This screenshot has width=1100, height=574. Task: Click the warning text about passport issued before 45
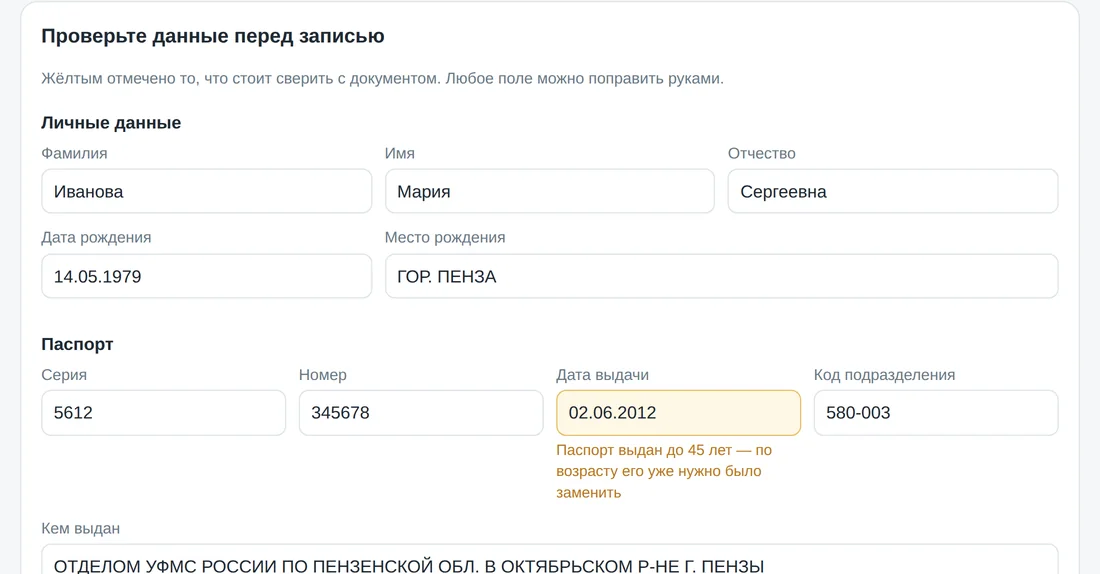click(x=664, y=471)
